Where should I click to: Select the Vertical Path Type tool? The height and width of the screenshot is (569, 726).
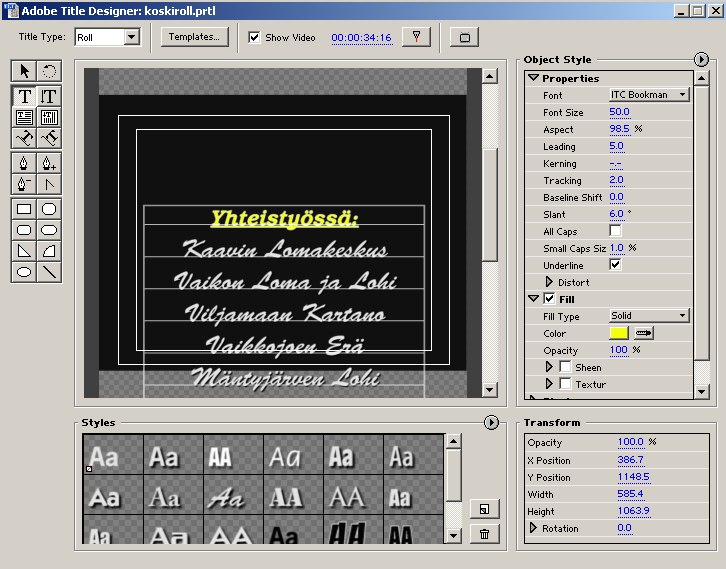(x=49, y=138)
